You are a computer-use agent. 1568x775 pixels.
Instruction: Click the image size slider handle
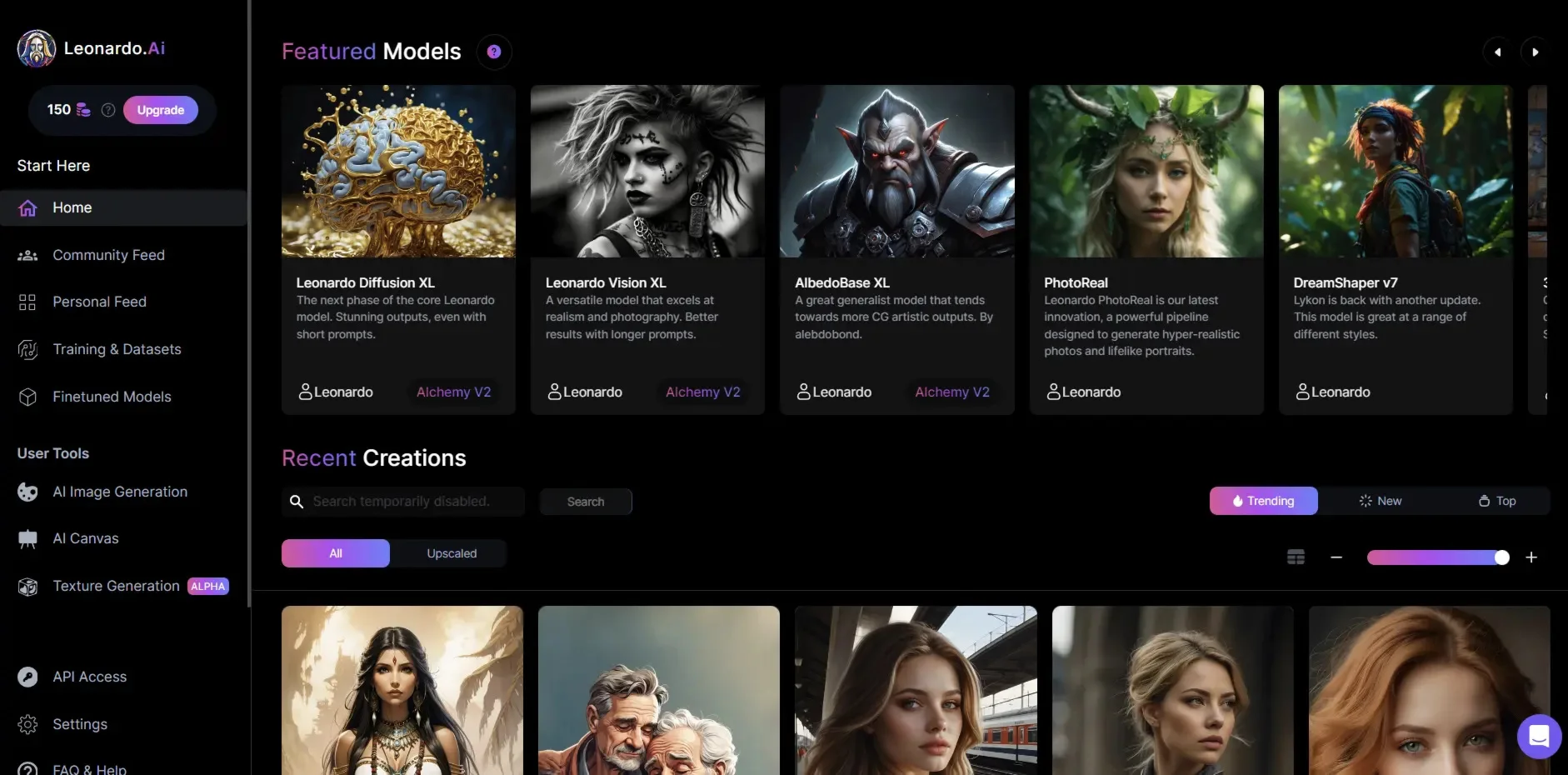pos(1501,557)
